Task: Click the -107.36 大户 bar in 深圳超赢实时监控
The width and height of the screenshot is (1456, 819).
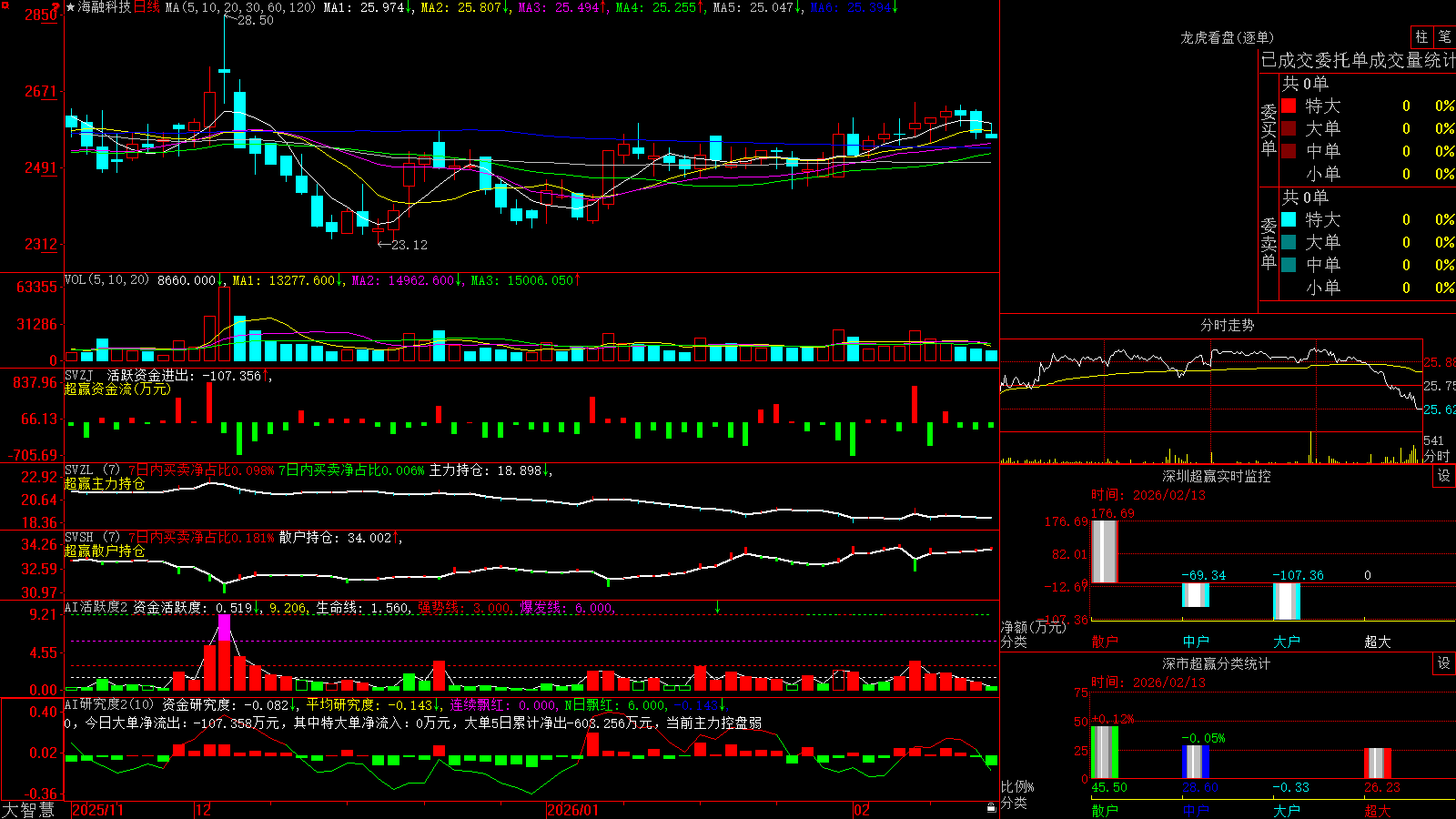Action: [x=1287, y=601]
